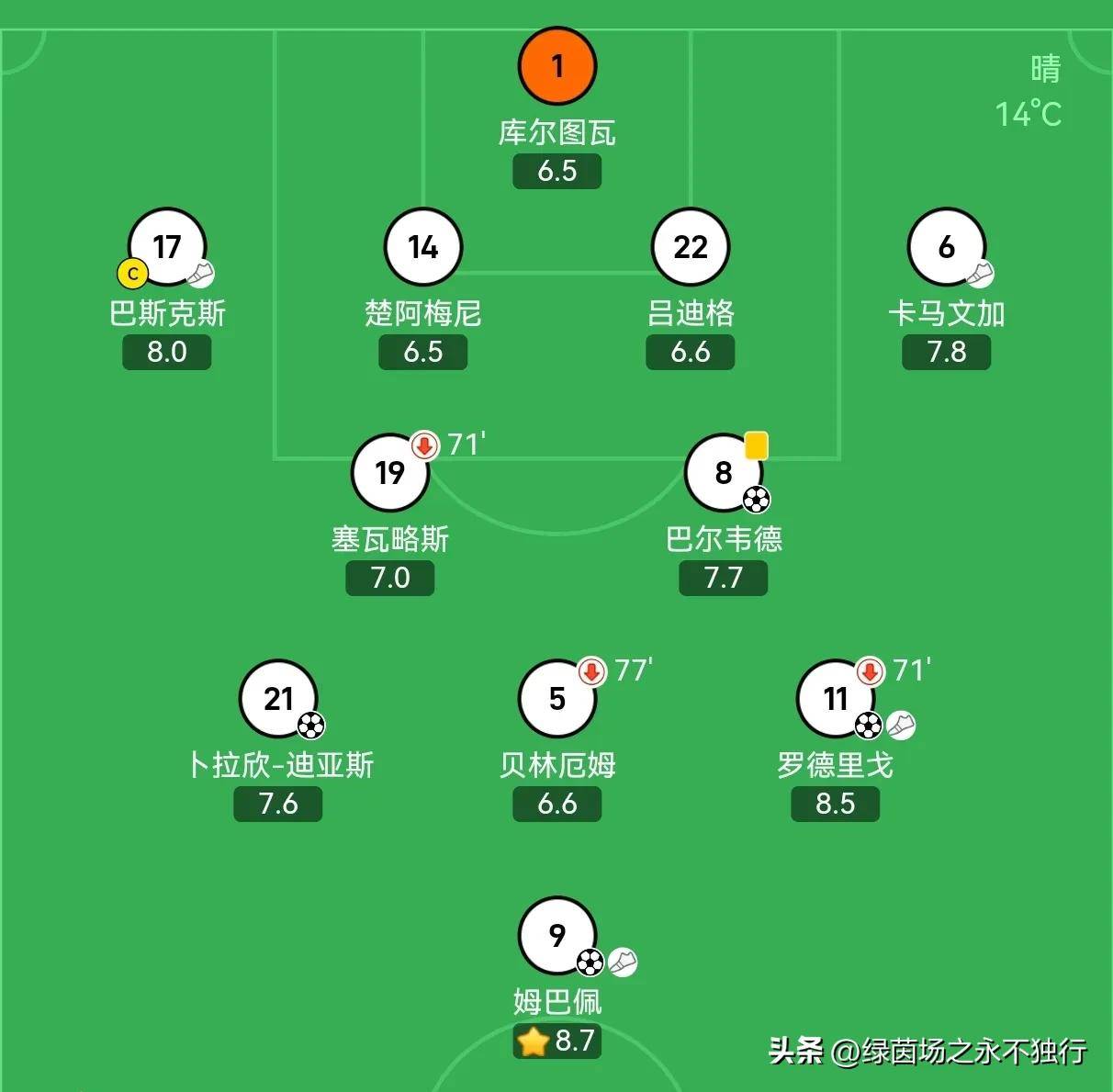Click the 14°C weather indicator

tap(1029, 114)
